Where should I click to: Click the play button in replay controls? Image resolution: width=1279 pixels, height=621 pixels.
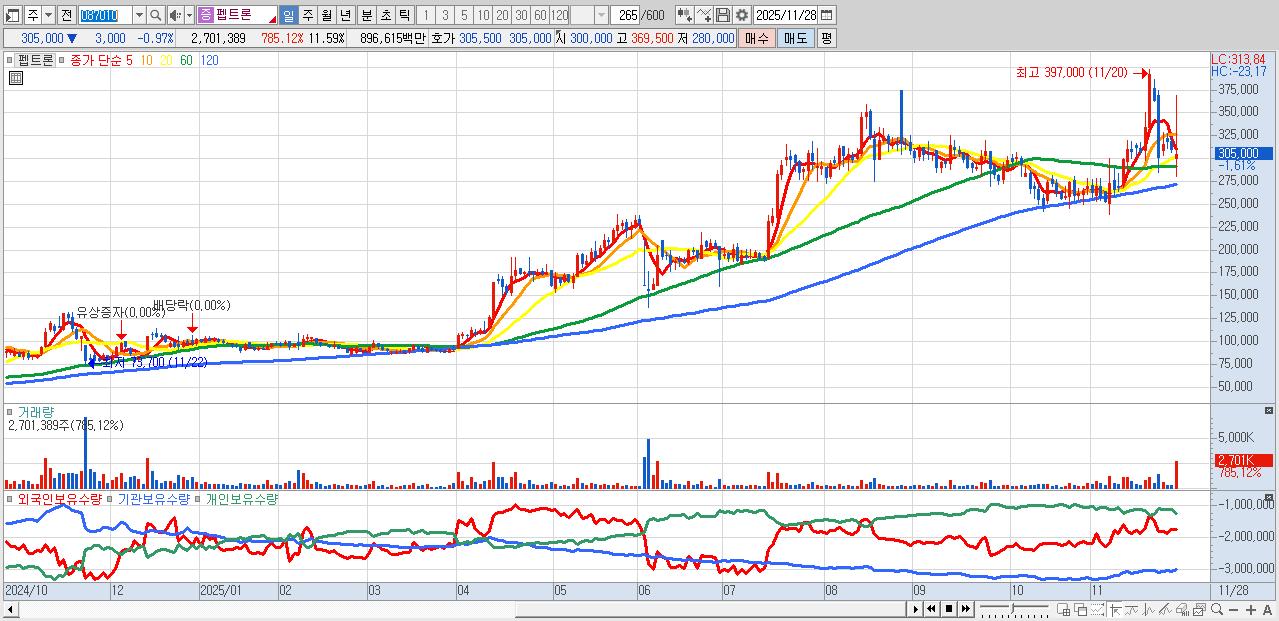916,609
